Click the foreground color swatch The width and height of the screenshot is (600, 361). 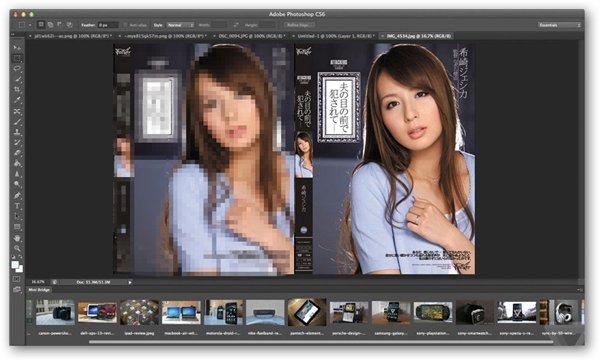click(15, 265)
